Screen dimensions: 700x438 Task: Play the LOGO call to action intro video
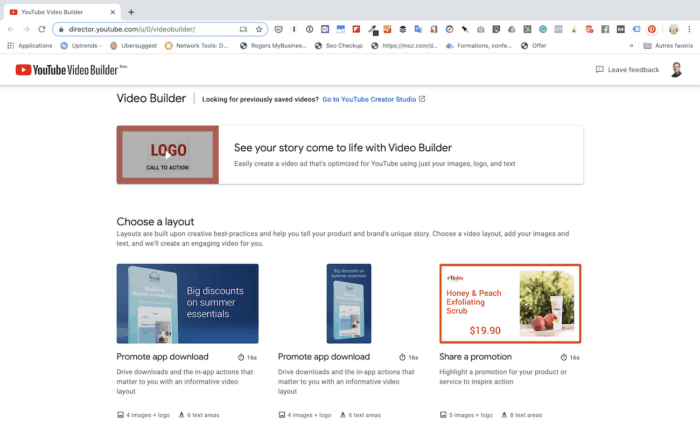pyautogui.click(x=168, y=155)
